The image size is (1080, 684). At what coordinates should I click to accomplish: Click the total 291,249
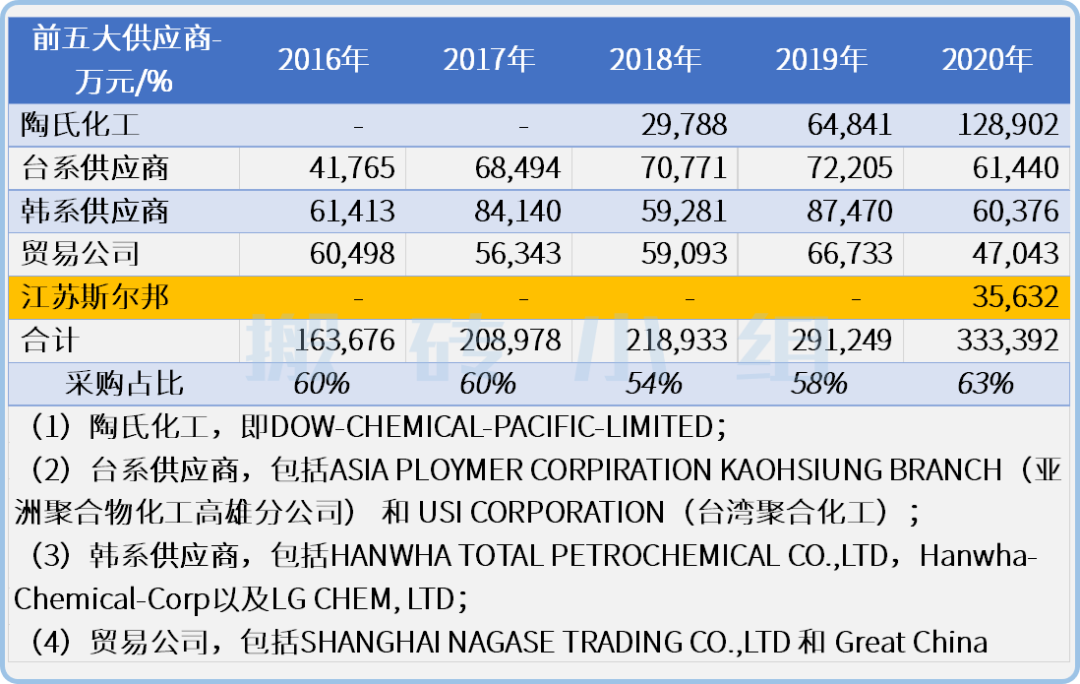coord(842,340)
